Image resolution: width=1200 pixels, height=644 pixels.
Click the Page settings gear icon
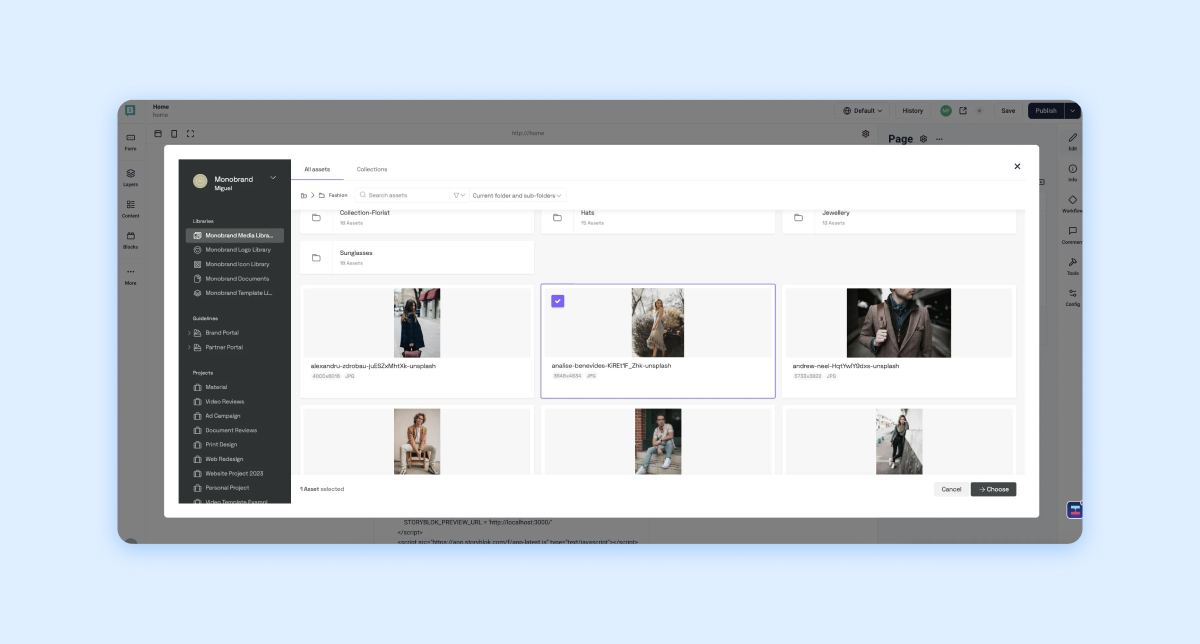pyautogui.click(x=923, y=139)
